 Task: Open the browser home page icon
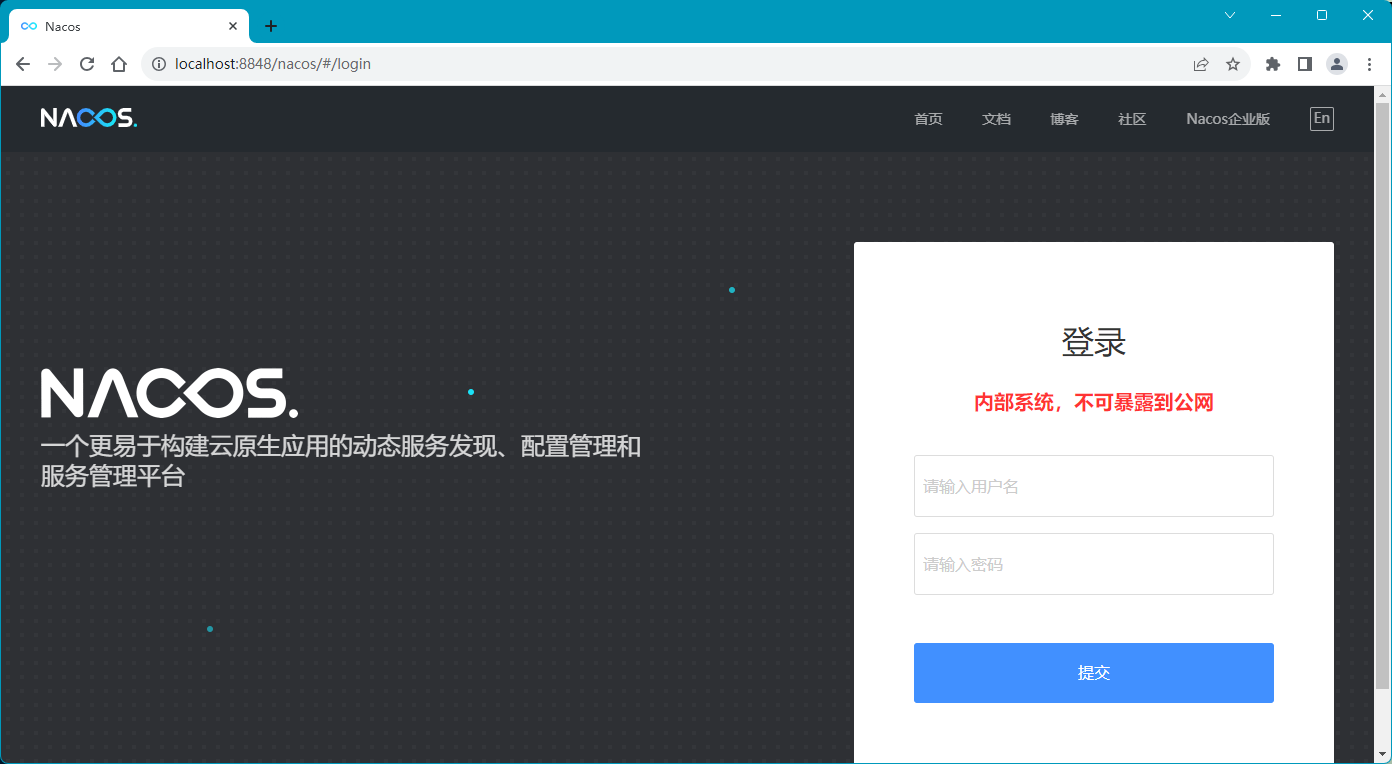click(119, 64)
